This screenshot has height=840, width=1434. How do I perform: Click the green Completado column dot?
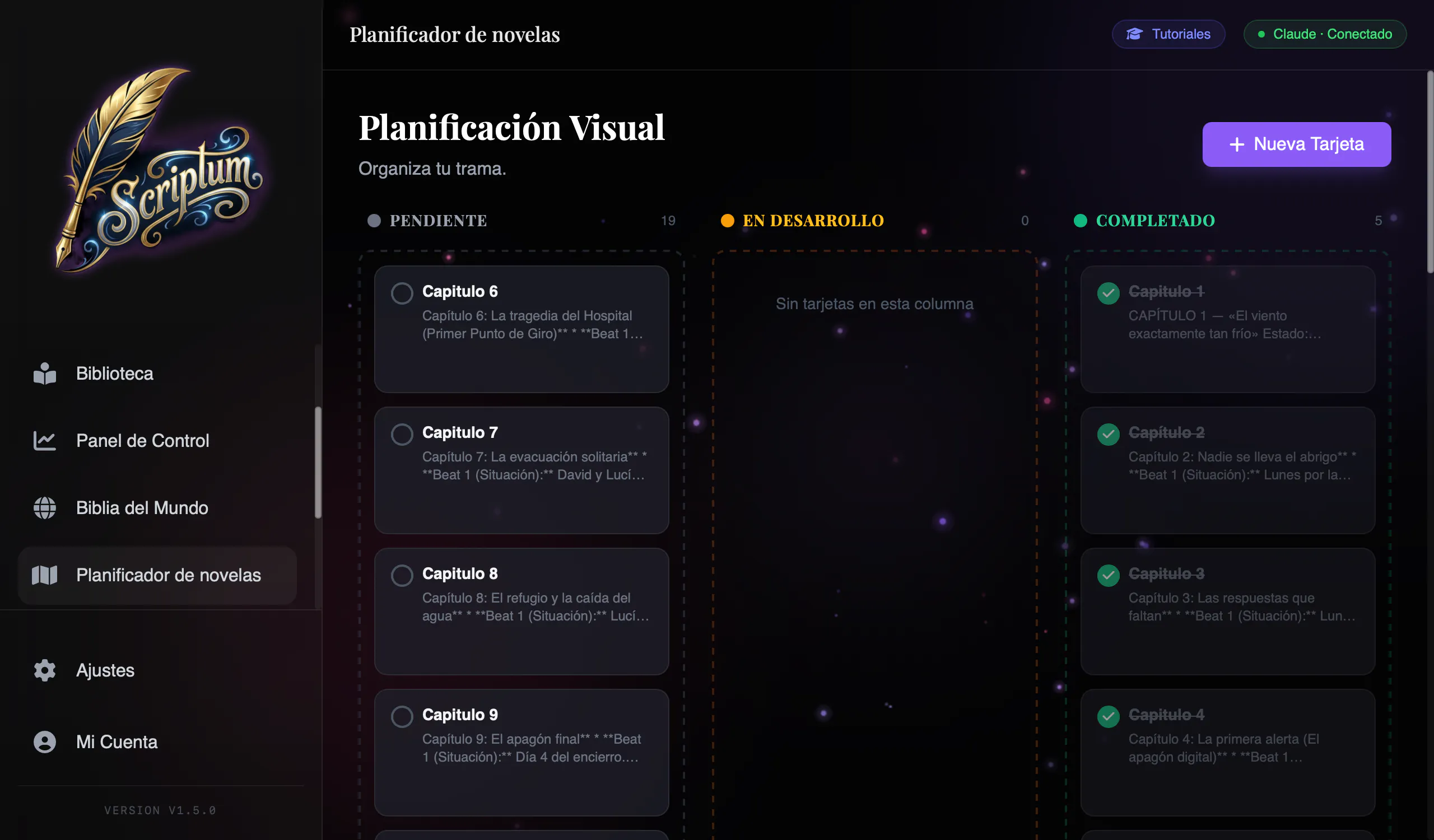point(1080,221)
